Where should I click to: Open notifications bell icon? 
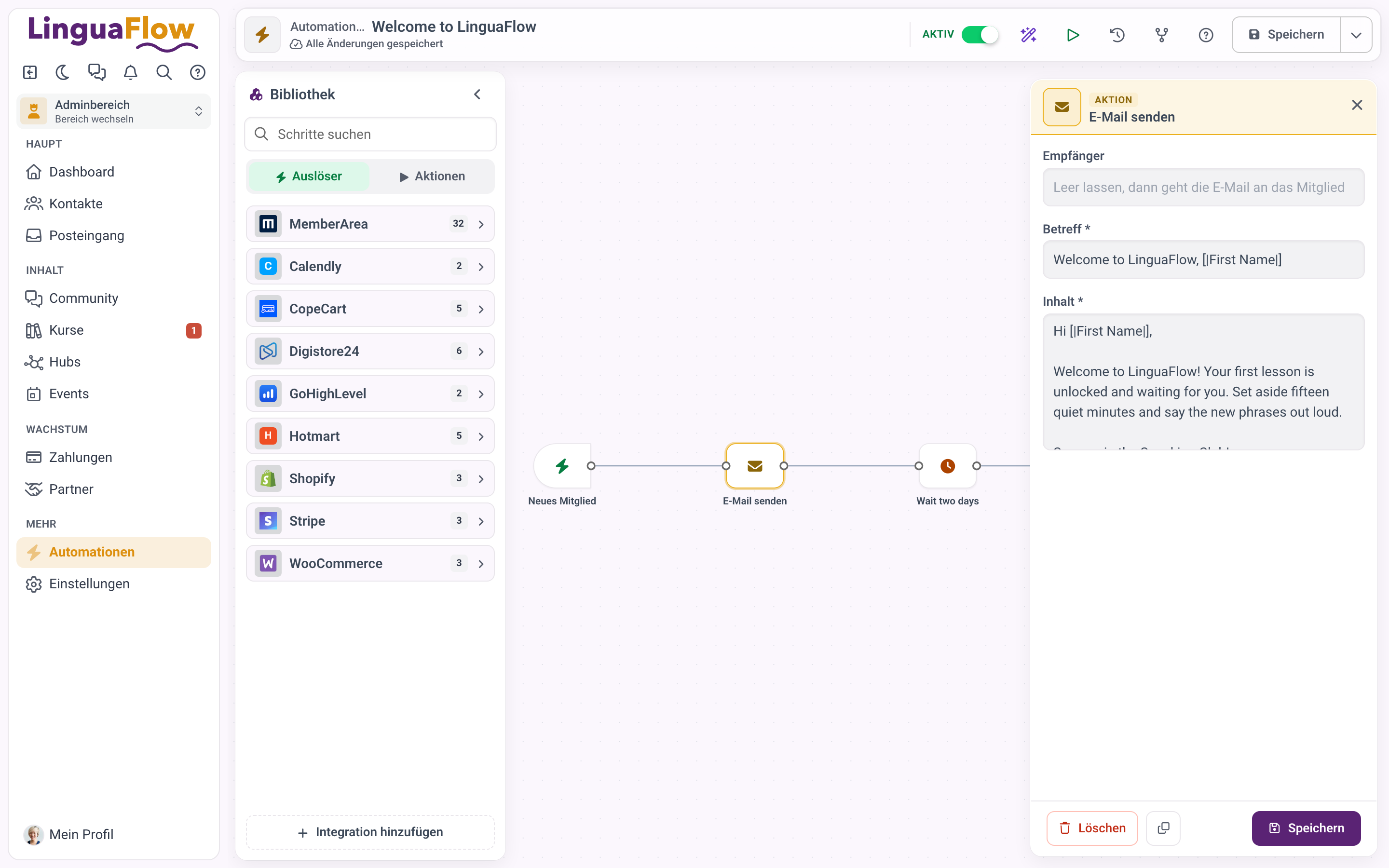coord(131,72)
